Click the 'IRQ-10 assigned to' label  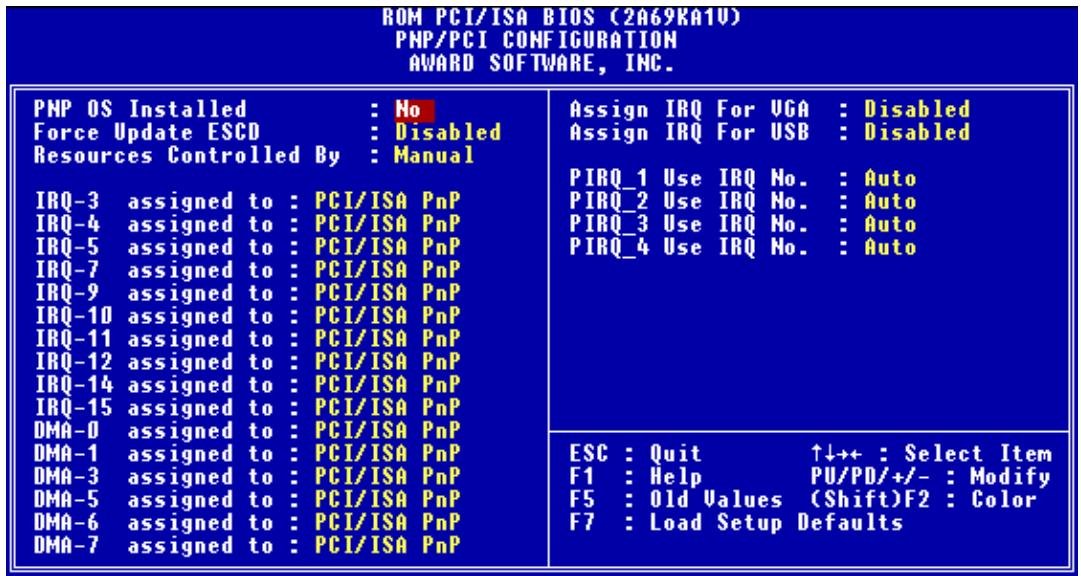pyautogui.click(x=154, y=317)
